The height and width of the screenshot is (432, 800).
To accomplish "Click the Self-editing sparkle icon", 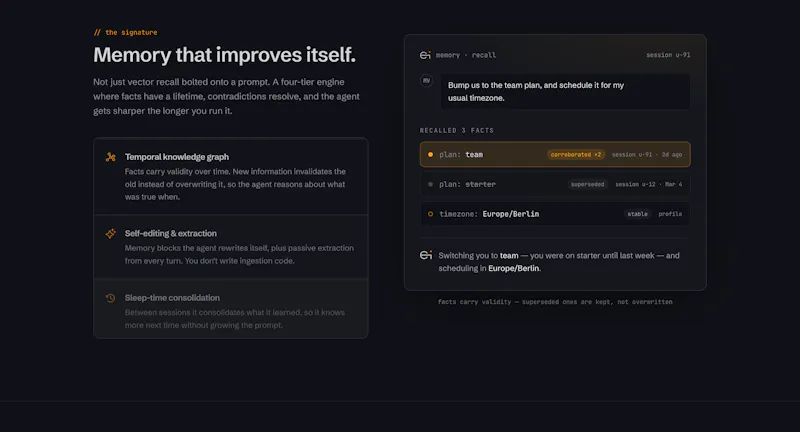I will tap(110, 234).
